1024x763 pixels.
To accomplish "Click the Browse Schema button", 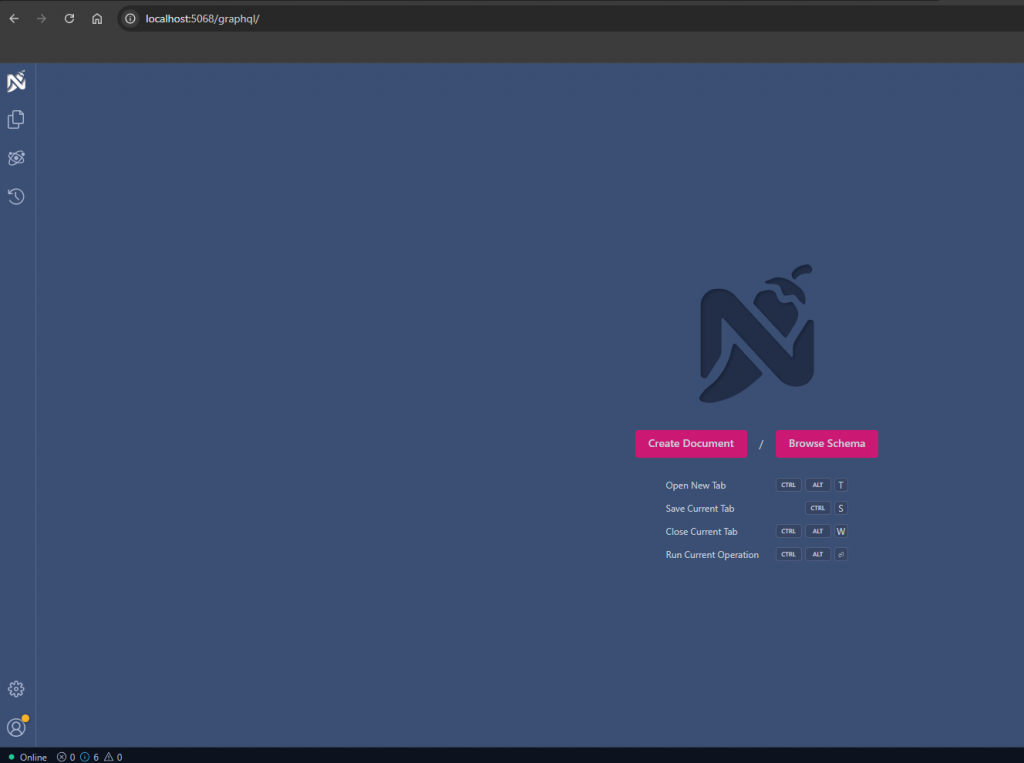I will (x=826, y=444).
